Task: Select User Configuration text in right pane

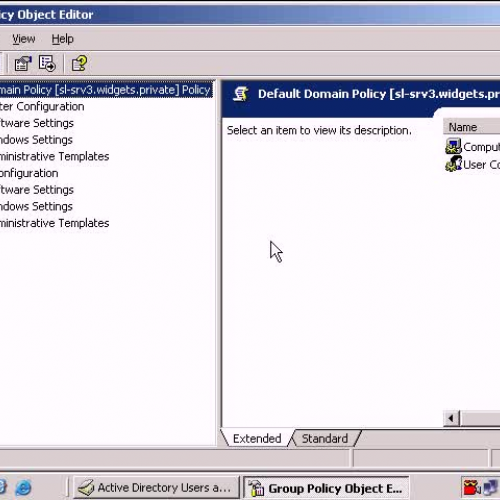Action: point(482,164)
